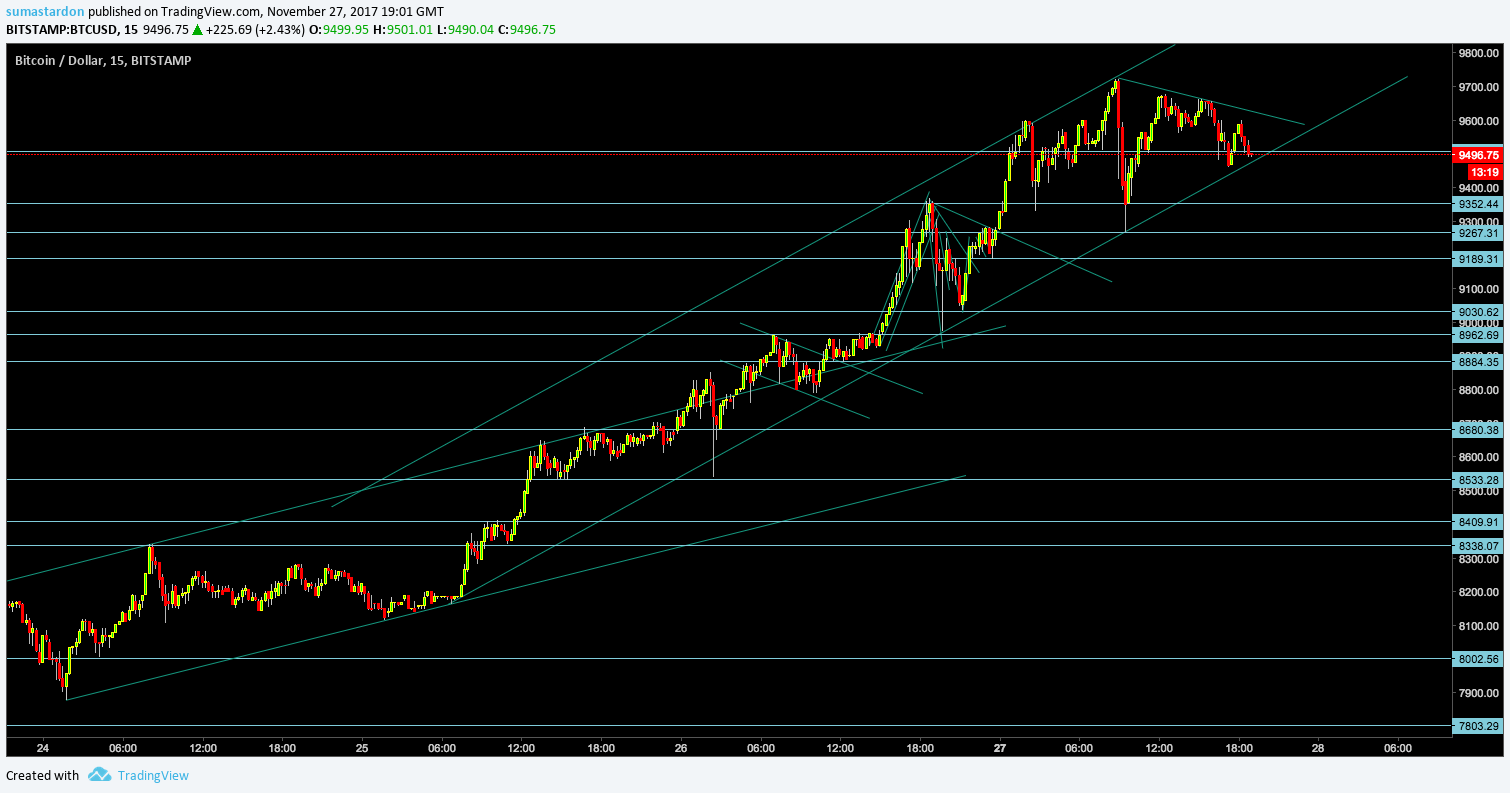The image size is (1510, 793).
Task: Click the 26 date label on time axis
Action: point(681,748)
